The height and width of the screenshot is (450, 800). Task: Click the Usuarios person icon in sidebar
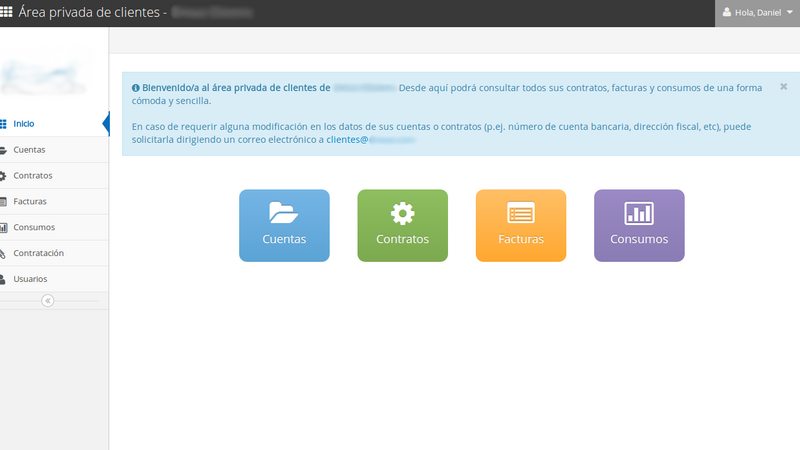(3, 279)
